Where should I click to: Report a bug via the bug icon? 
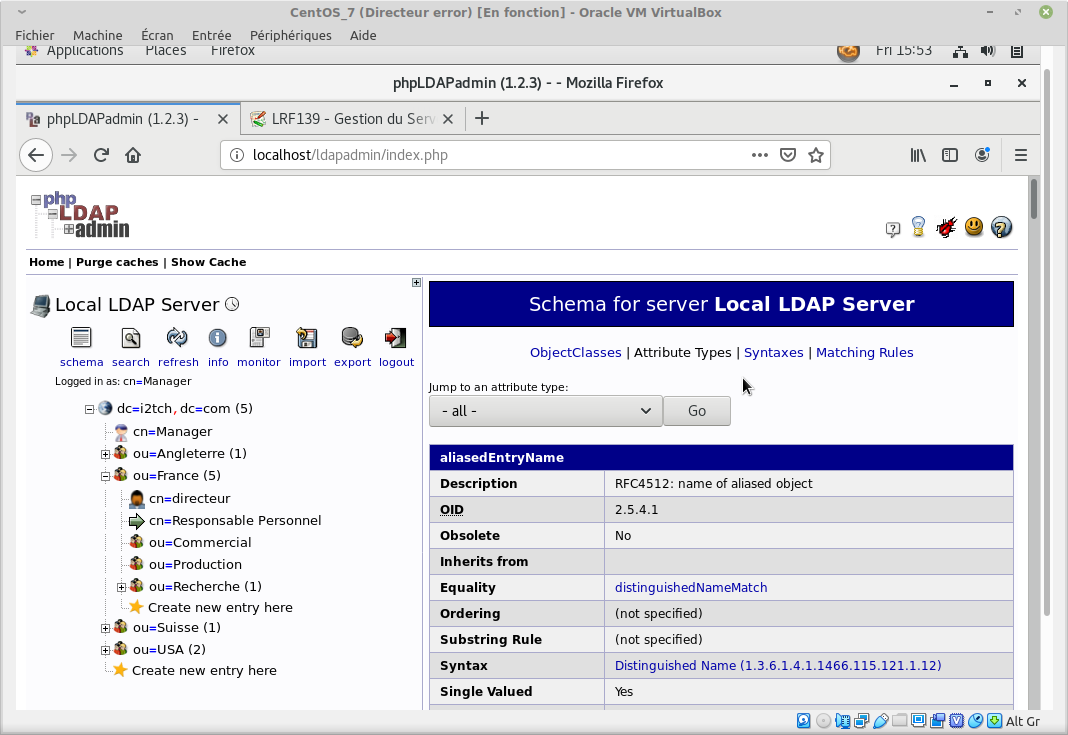[946, 228]
